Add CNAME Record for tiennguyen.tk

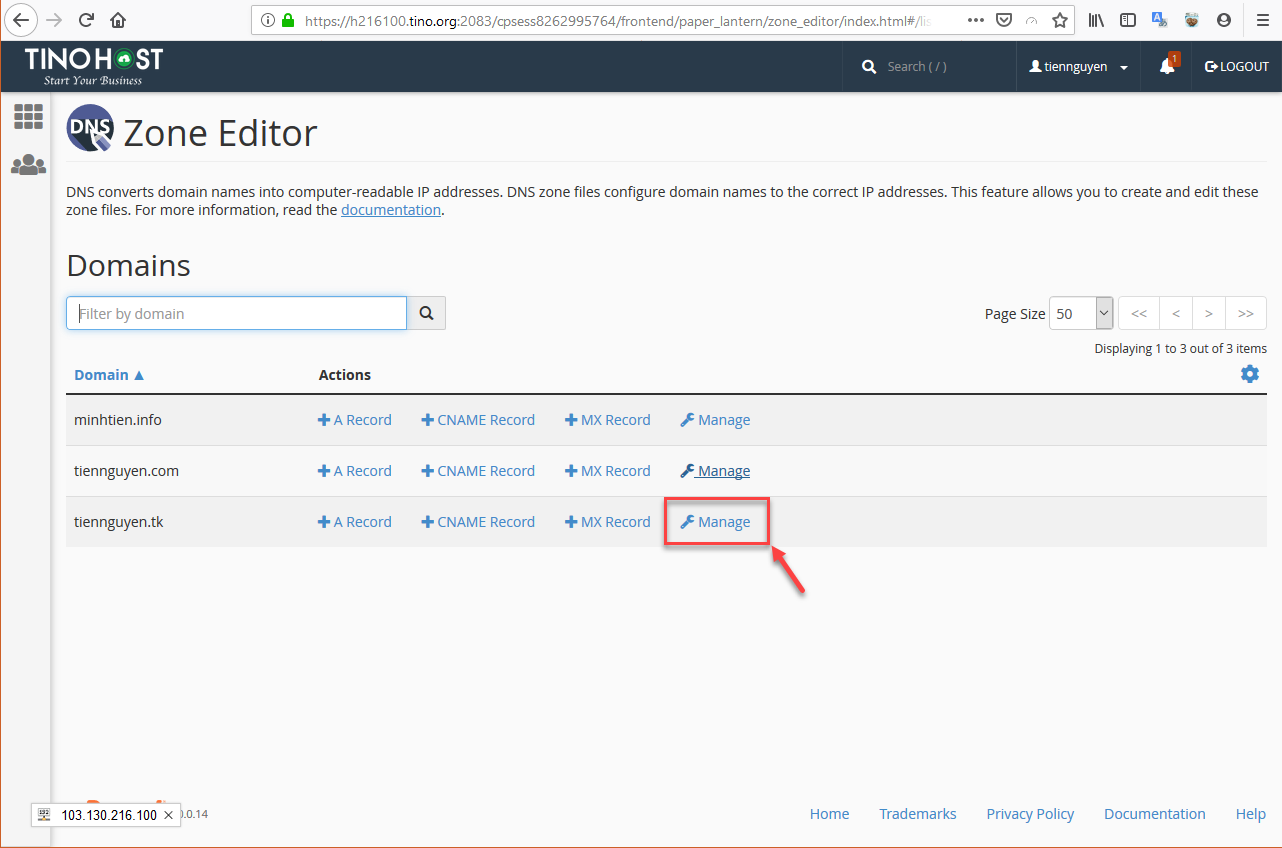click(x=478, y=522)
